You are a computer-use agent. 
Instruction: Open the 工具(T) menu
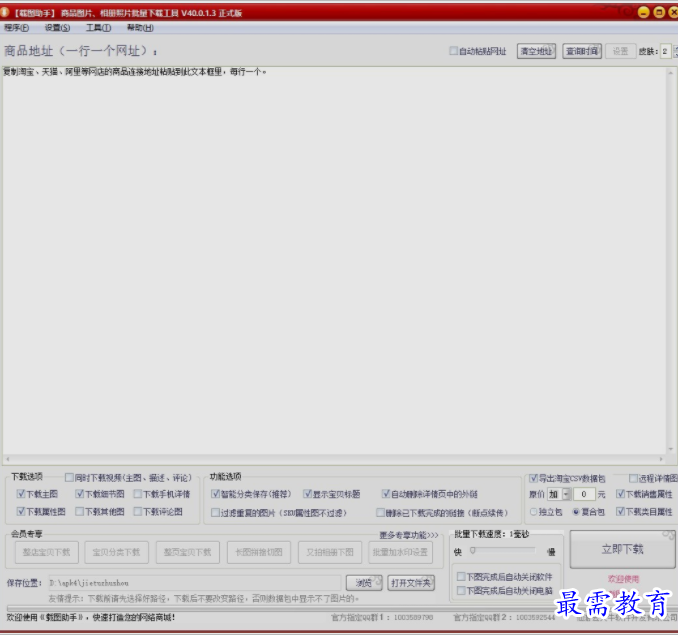[98, 28]
